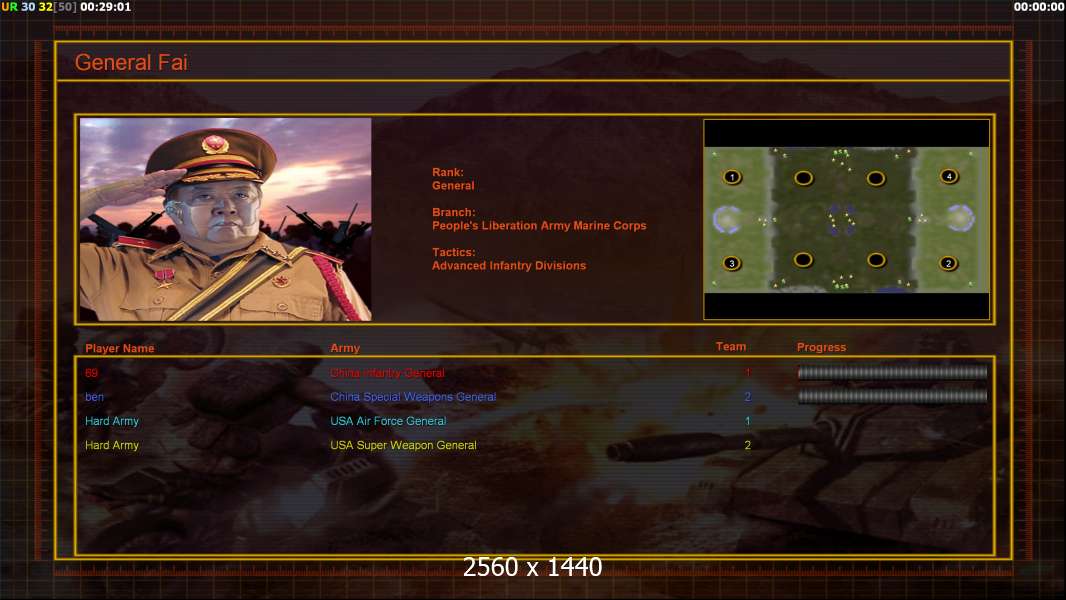This screenshot has width=1066, height=600.
Task: Click China Infantry General army entry
Action: click(x=388, y=373)
